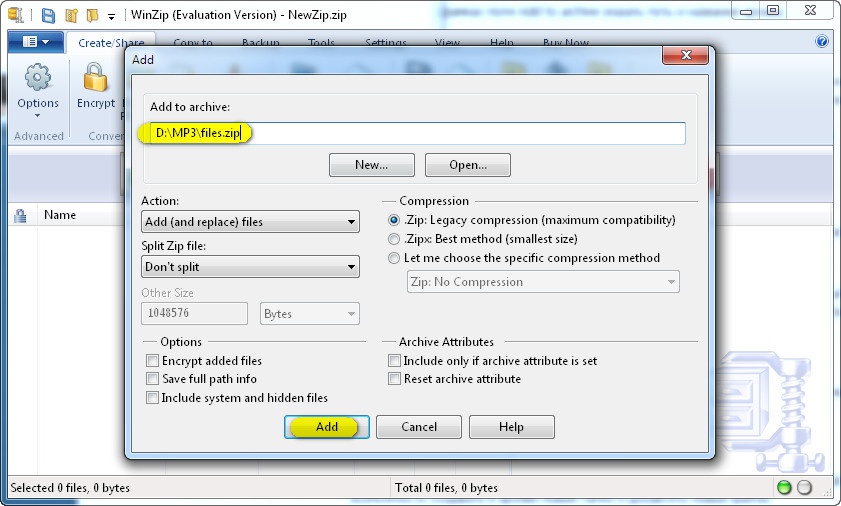Close the Add dialog with red X
Image resolution: width=841 pixels, height=506 pixels.
point(685,55)
